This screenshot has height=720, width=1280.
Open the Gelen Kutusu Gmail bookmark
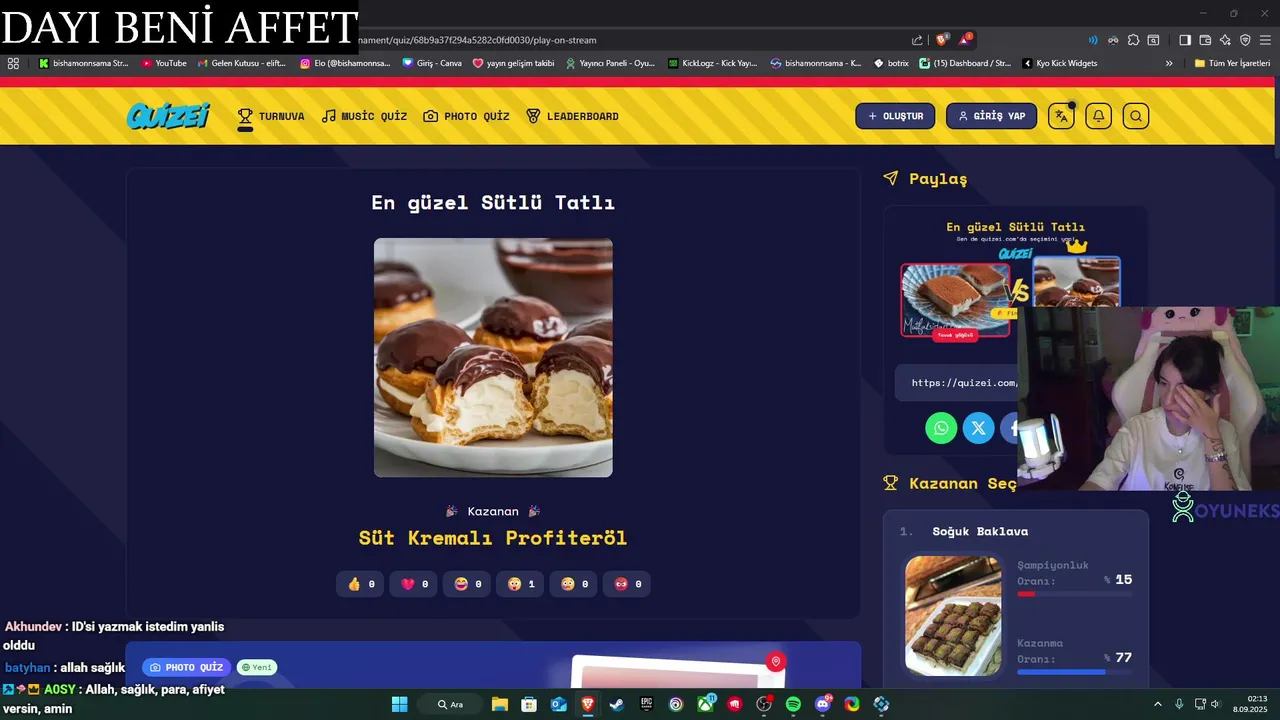click(x=242, y=63)
